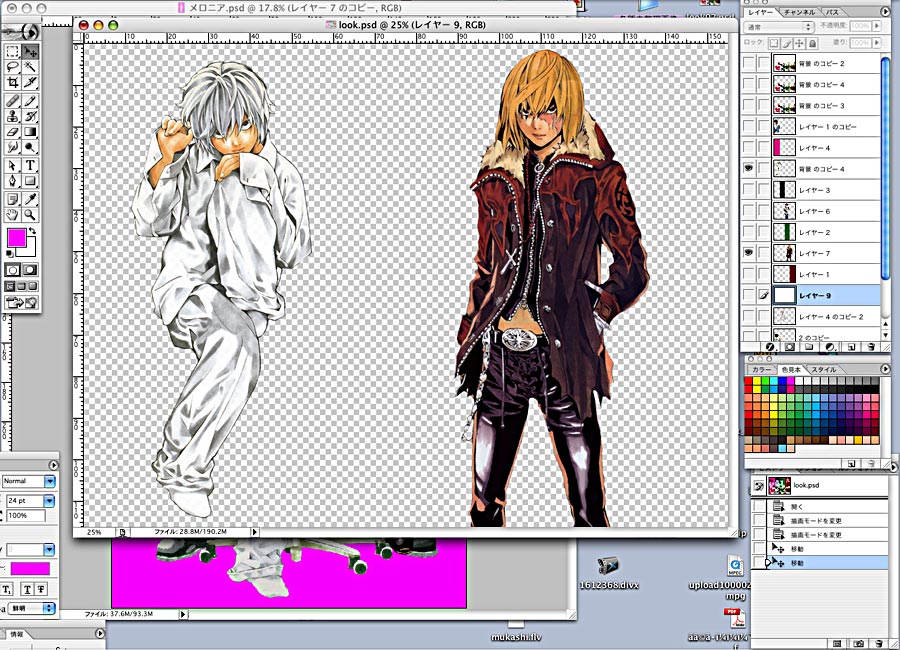Open the 情報 info palette tab
Image resolution: width=900 pixels, height=650 pixels.
[17, 634]
